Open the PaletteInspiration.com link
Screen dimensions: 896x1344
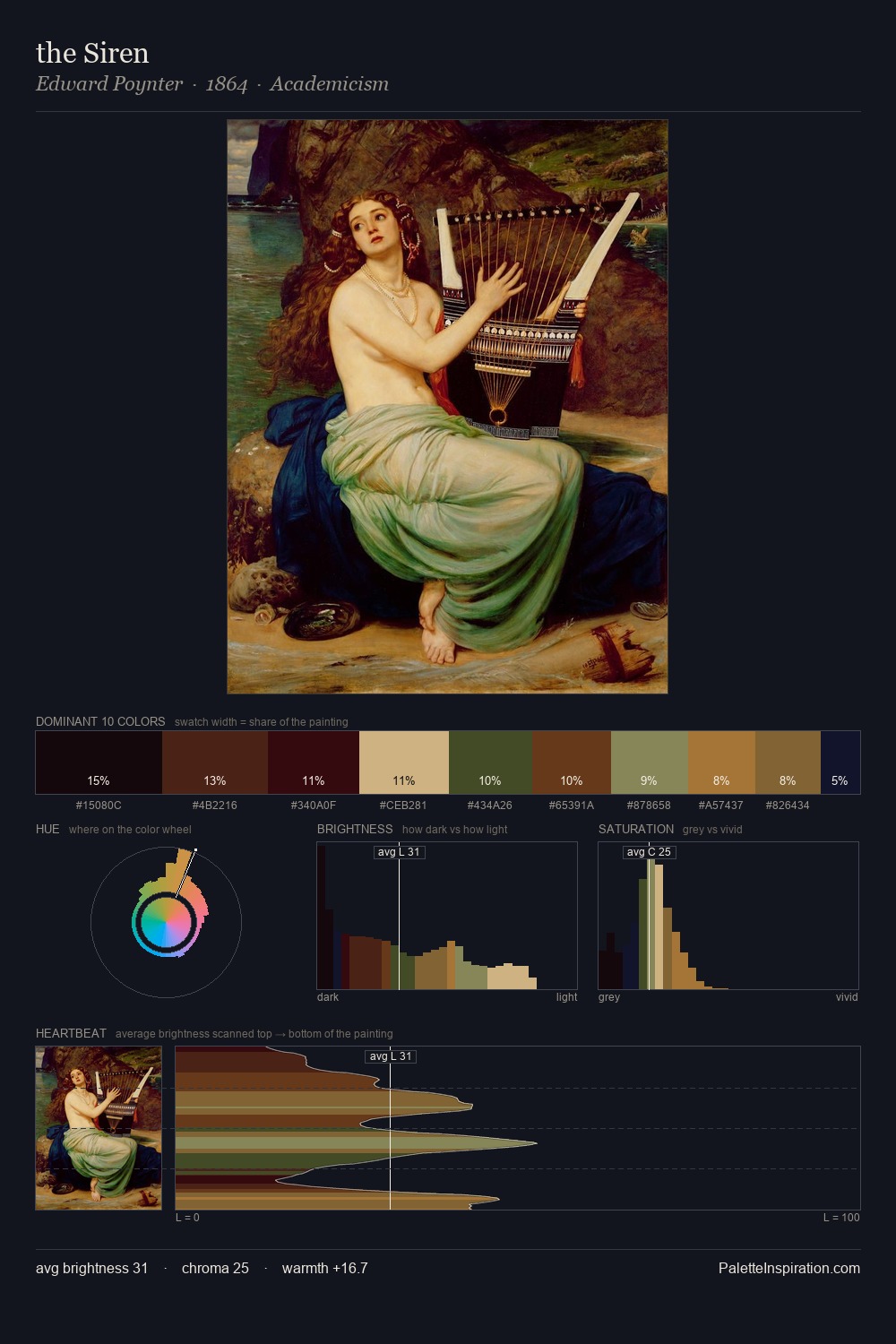pyautogui.click(x=789, y=1268)
